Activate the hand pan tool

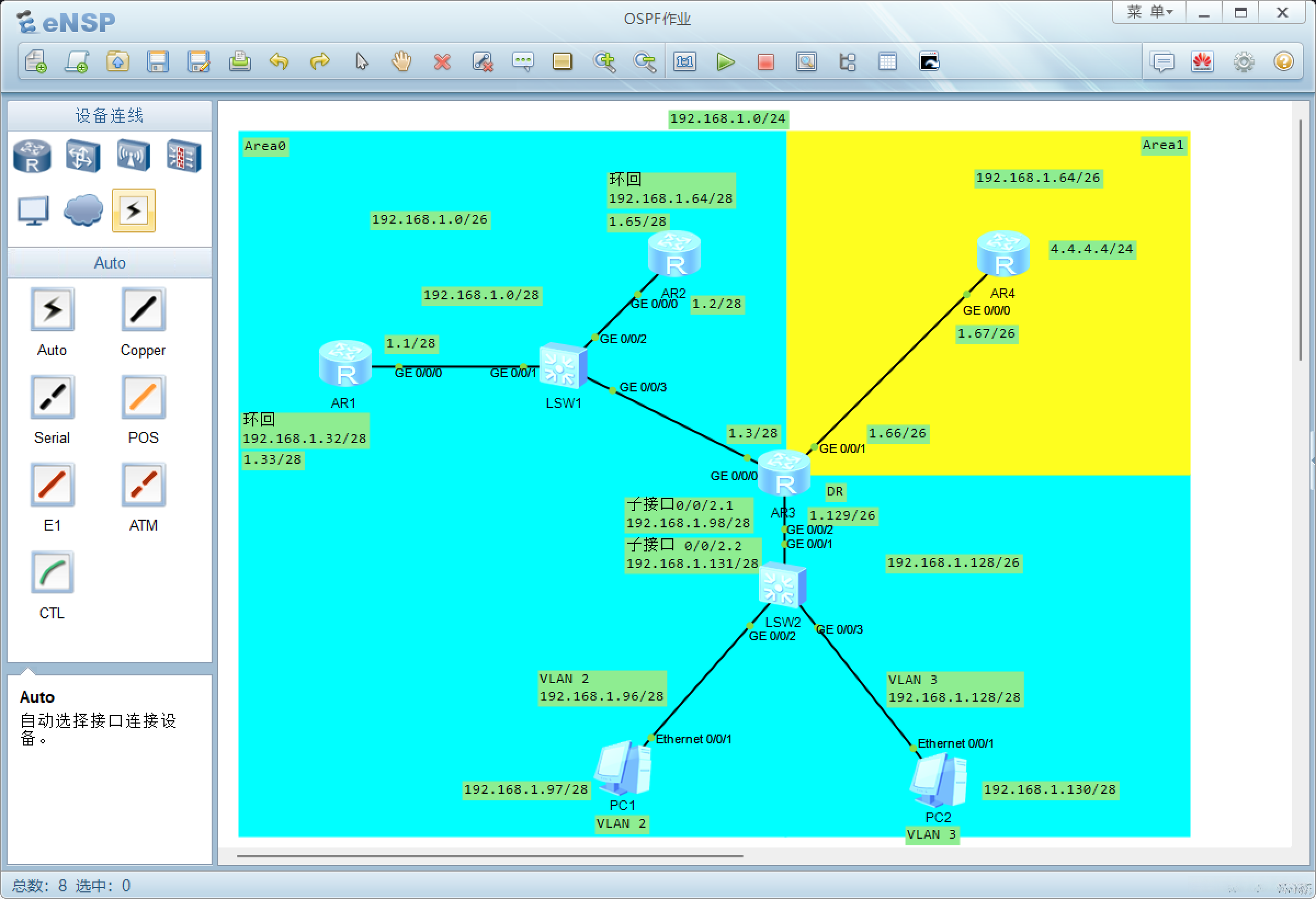[401, 62]
